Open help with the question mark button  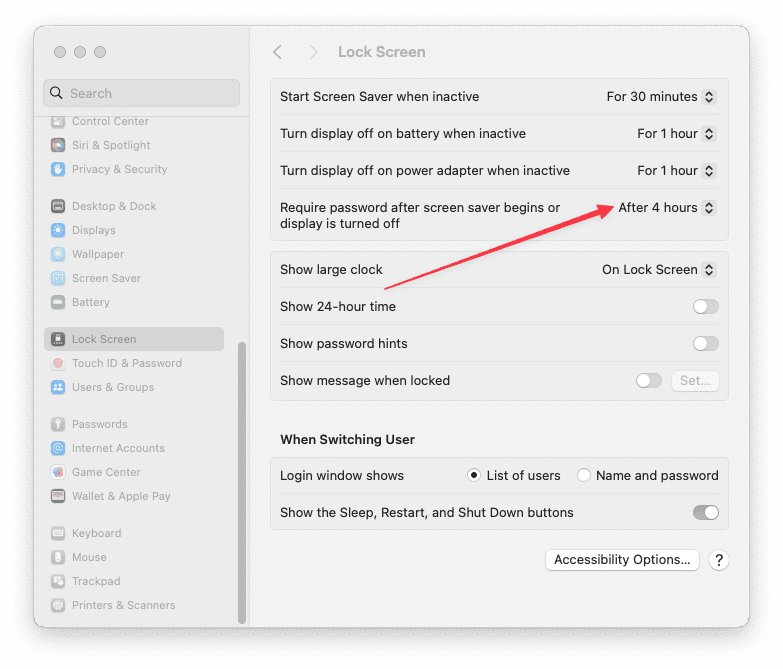point(719,560)
